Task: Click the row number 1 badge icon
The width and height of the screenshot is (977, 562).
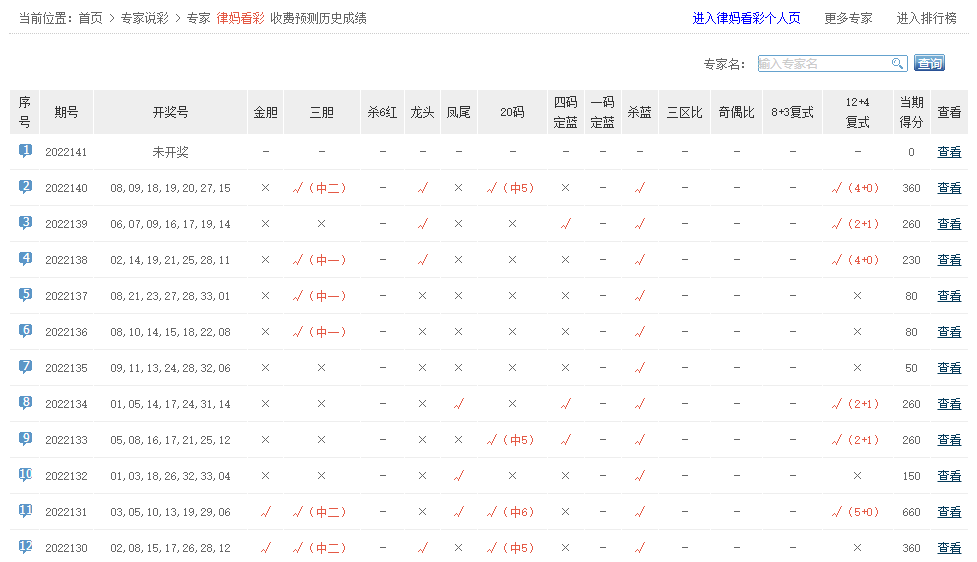Action: 25,151
